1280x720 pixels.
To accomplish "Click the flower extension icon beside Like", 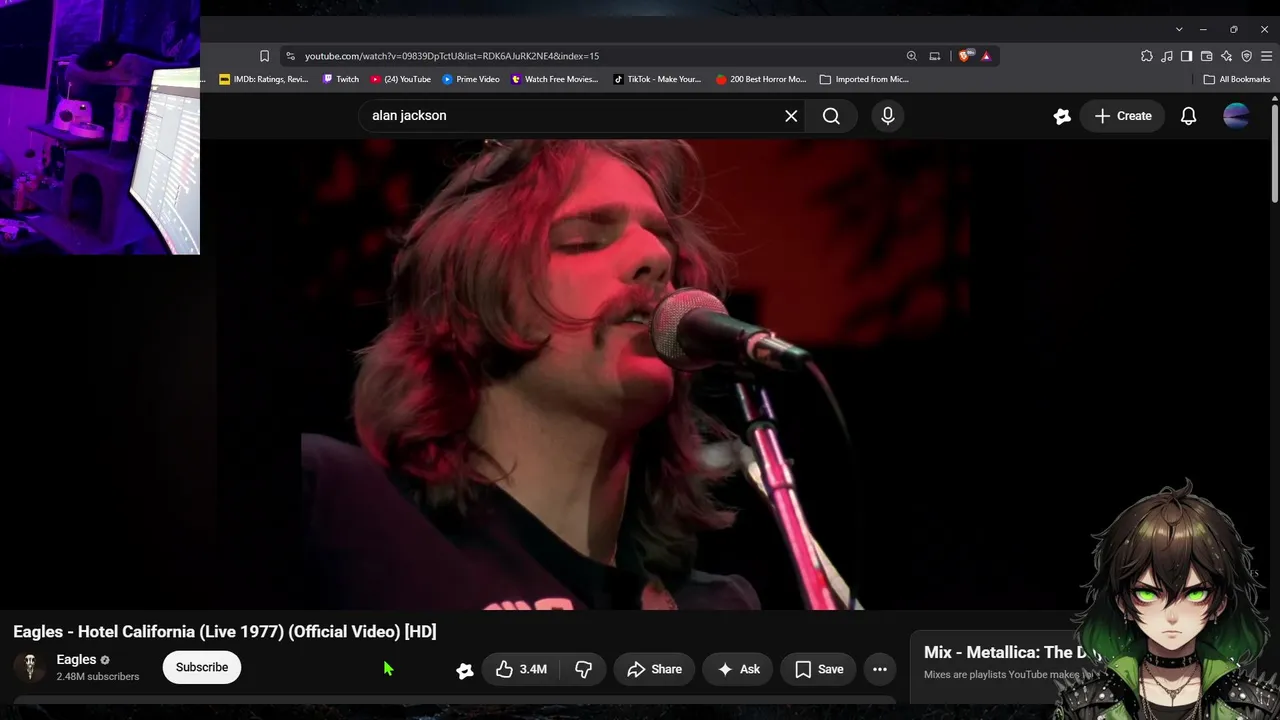I will coord(465,670).
